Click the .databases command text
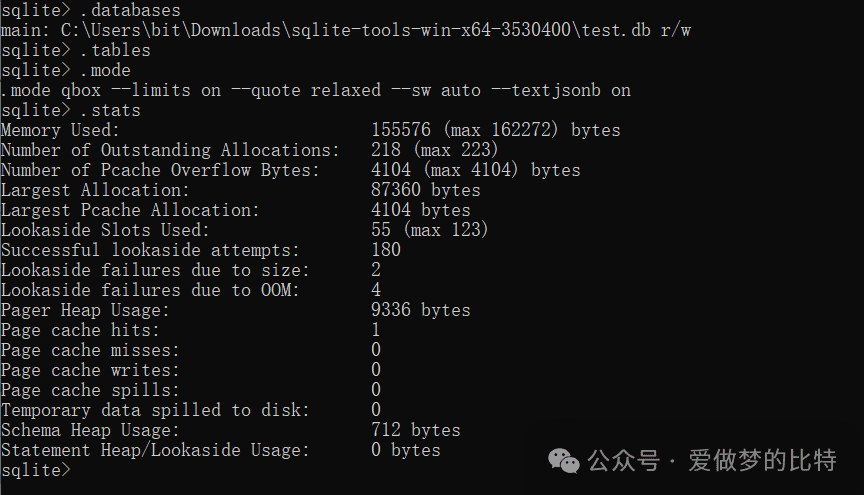 (131, 10)
